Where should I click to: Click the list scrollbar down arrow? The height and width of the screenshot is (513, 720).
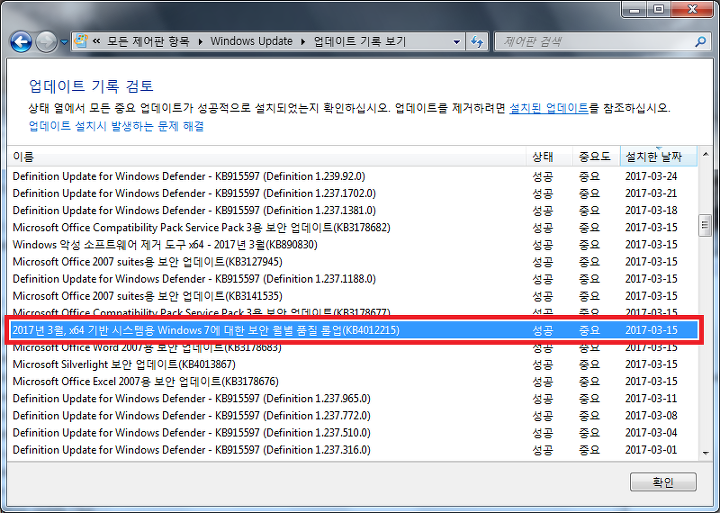[x=705, y=453]
